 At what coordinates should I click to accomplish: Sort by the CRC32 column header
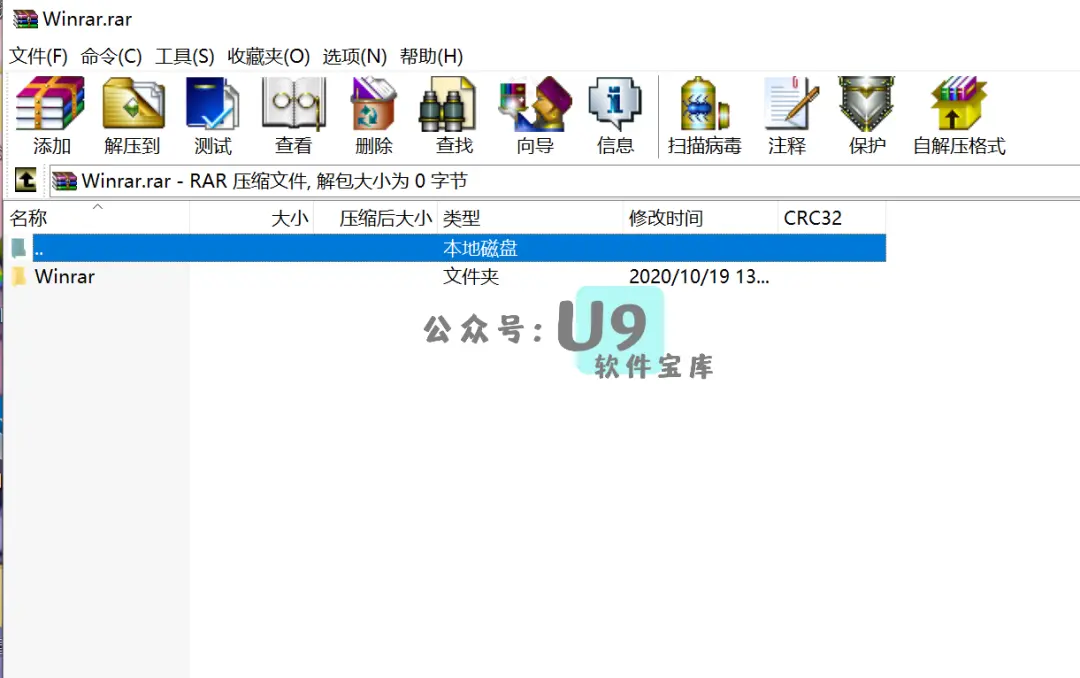pyautogui.click(x=832, y=218)
